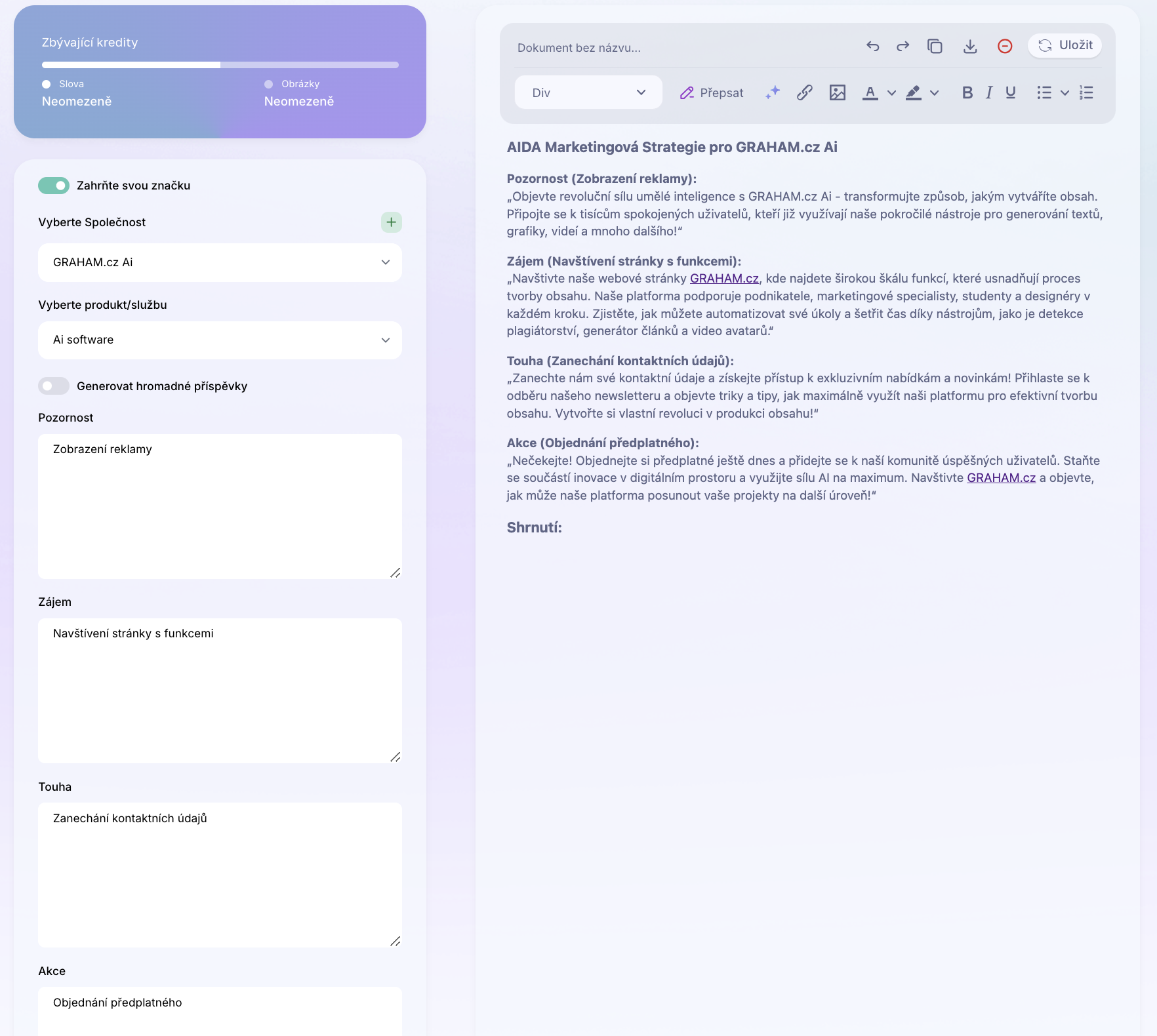Click the Akce (Objednání předplatného) subheading
The height and width of the screenshot is (1036, 1157).
tap(603, 443)
